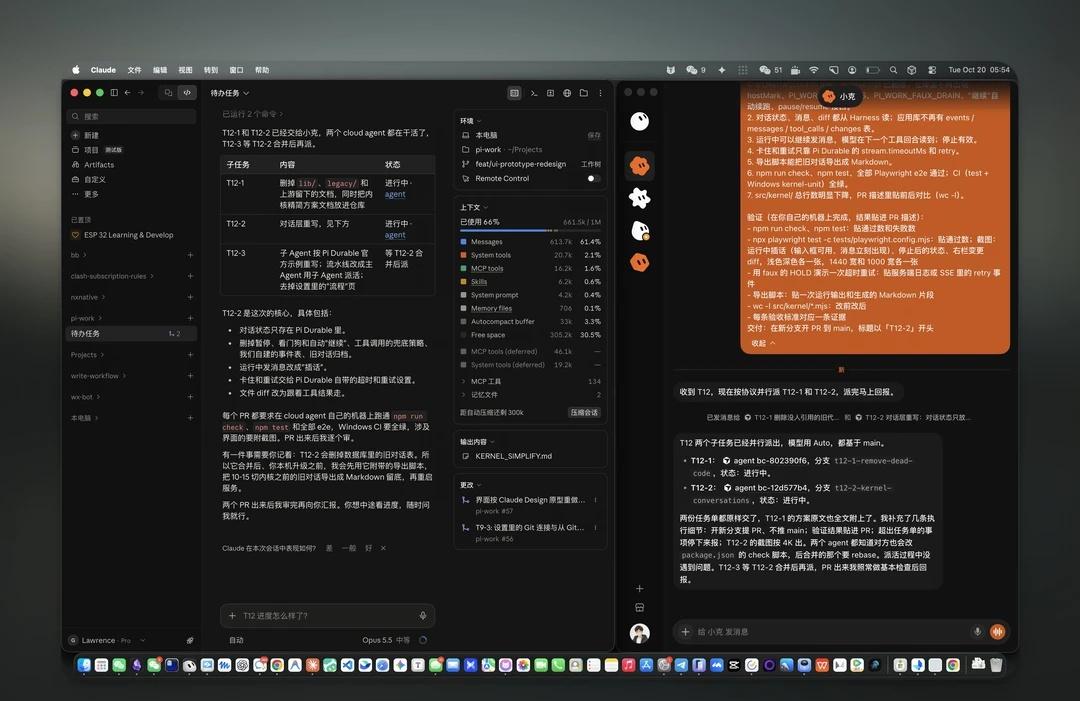
Task: Toggle the highlighted details panel icon
Action: pyautogui.click(x=515, y=93)
